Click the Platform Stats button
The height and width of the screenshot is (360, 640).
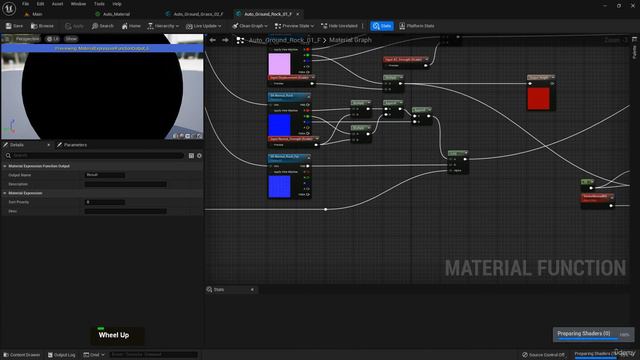click(x=417, y=26)
